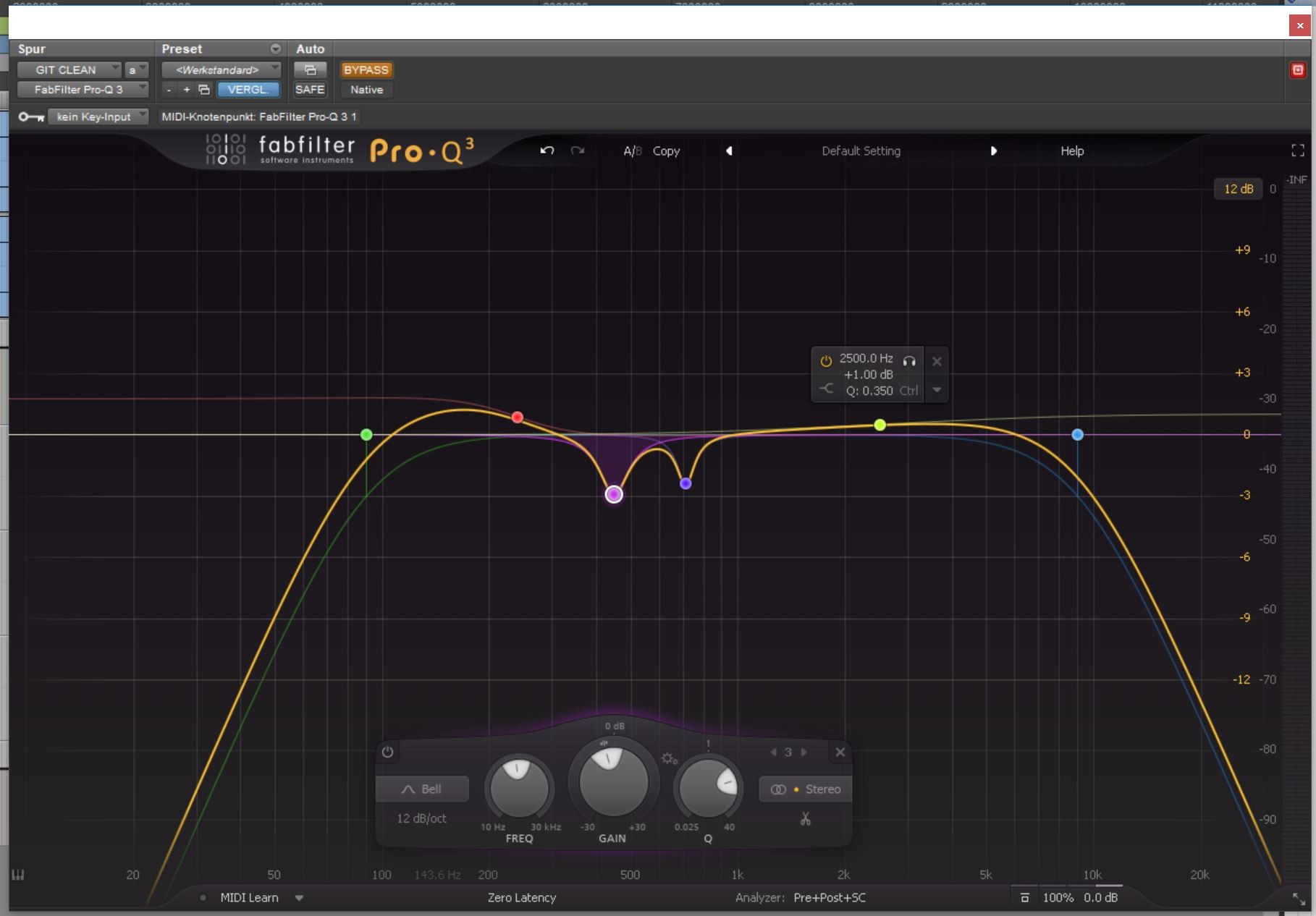Toggle band power button in control panel
Viewport: 1316px width, 916px height.
pos(388,752)
